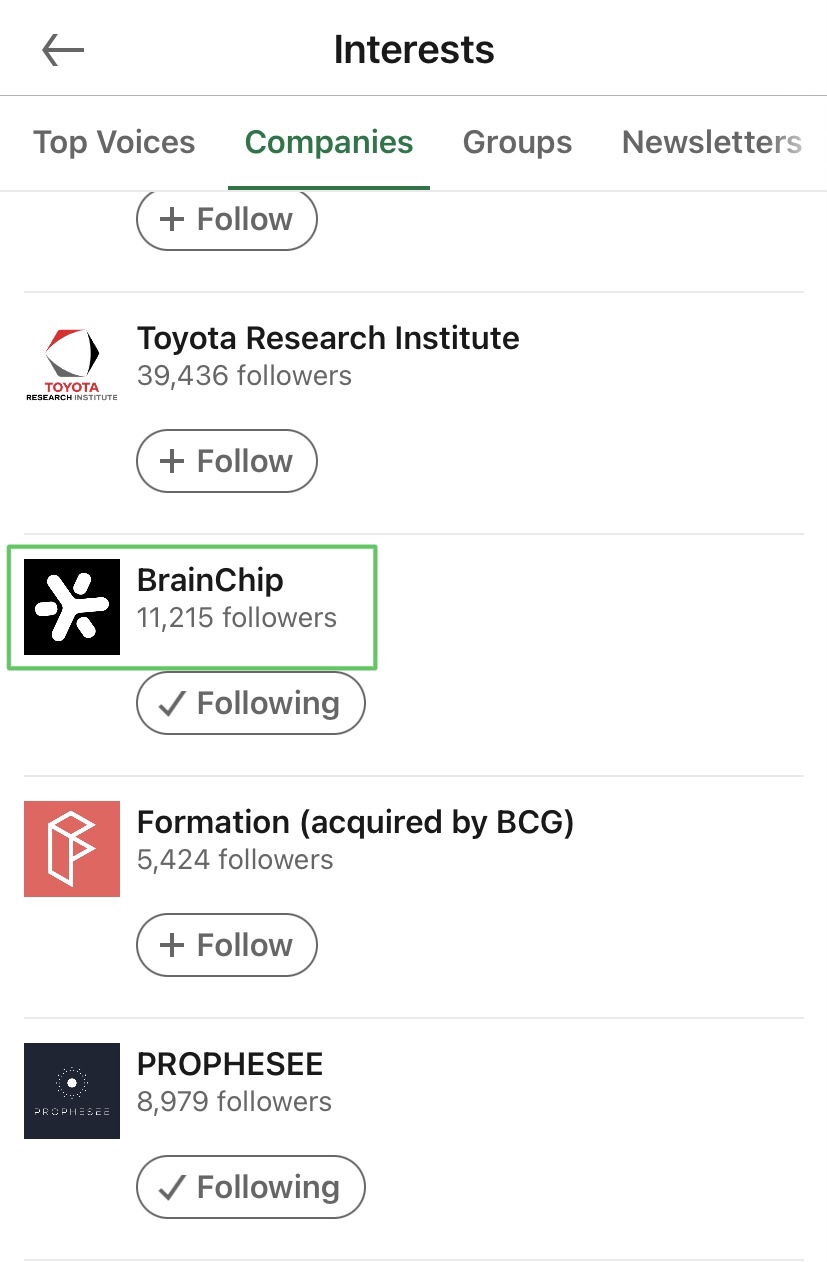827x1262 pixels.
Task: Open the Formation company logo
Action: (x=72, y=849)
